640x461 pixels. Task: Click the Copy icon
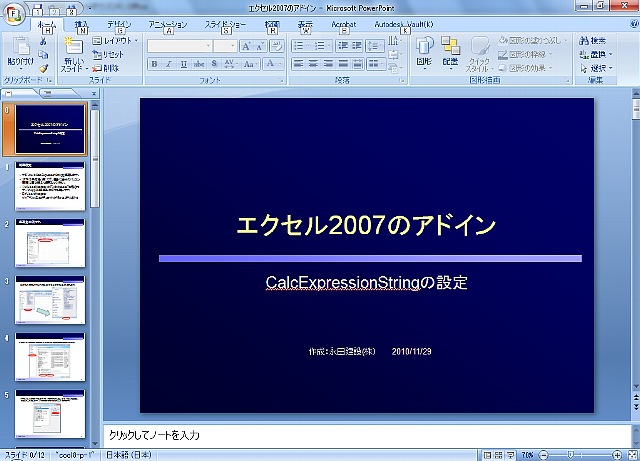43,54
